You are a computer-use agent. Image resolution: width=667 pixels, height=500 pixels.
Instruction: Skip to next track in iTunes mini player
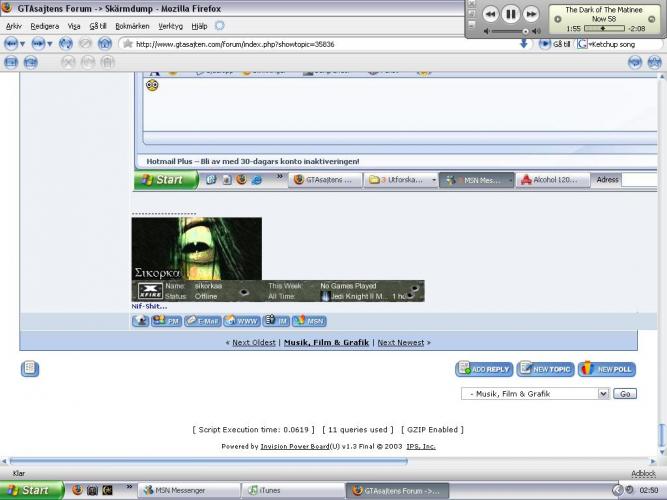pyautogui.click(x=531, y=15)
